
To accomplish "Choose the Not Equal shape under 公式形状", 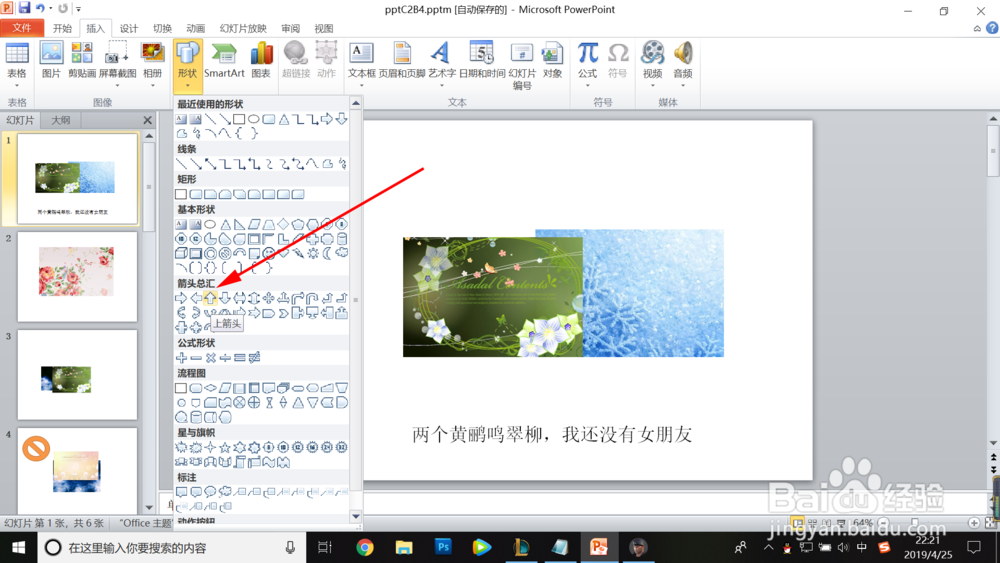I will tap(254, 358).
